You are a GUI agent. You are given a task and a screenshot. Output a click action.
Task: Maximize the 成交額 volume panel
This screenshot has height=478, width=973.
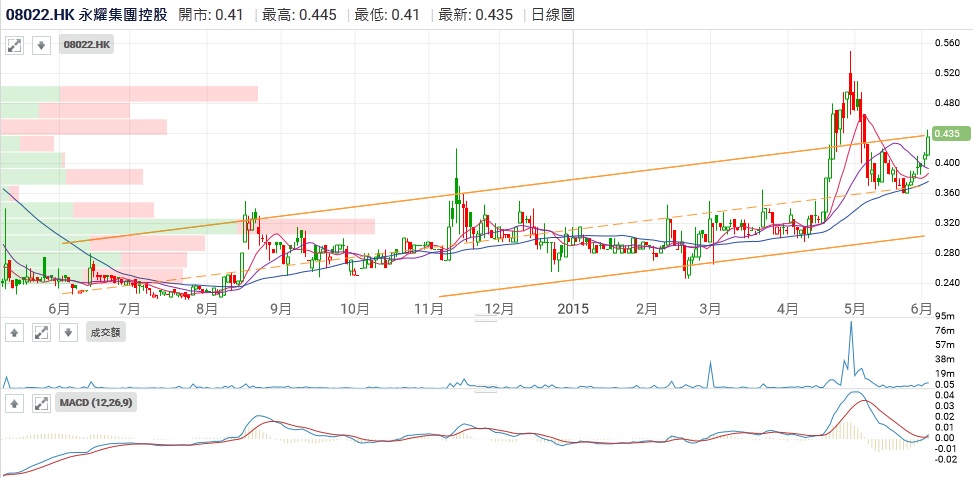(x=41, y=332)
